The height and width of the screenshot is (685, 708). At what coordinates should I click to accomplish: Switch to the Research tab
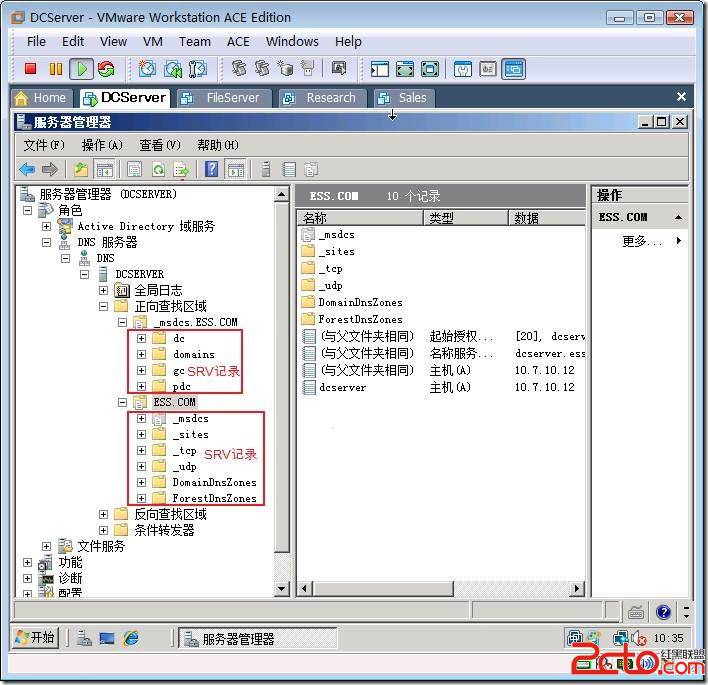[322, 98]
